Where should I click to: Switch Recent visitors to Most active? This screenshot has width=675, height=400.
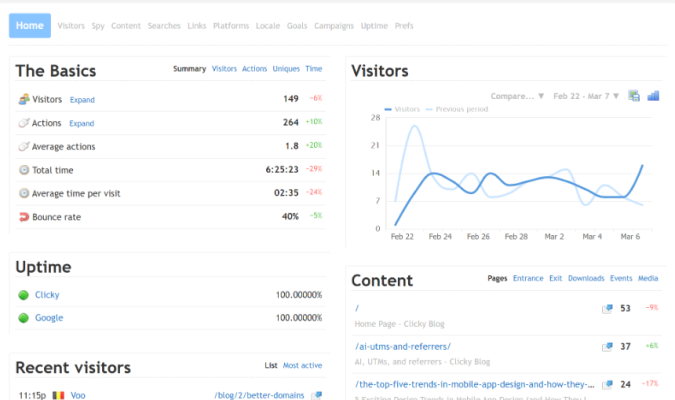pyautogui.click(x=302, y=366)
